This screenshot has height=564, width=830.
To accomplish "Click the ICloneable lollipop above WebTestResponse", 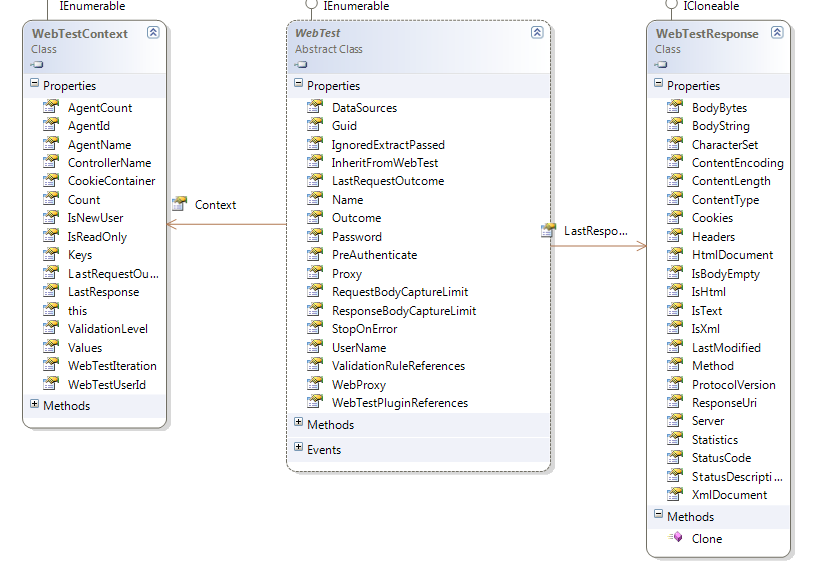I will click(671, 5).
